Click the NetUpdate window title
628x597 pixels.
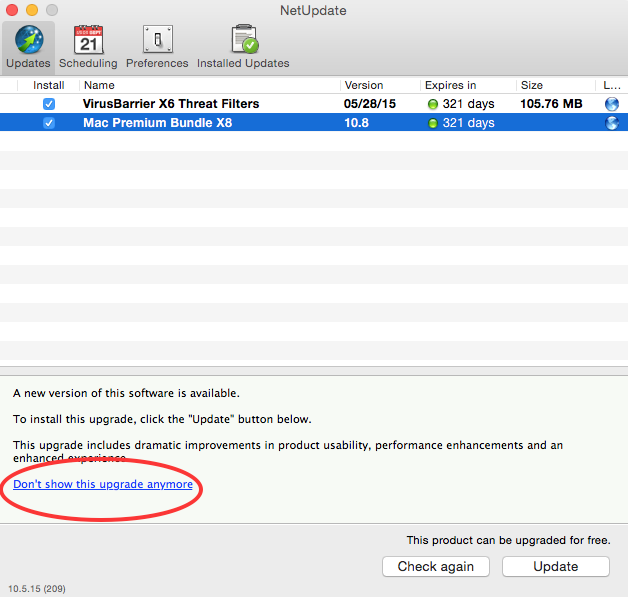pos(313,10)
